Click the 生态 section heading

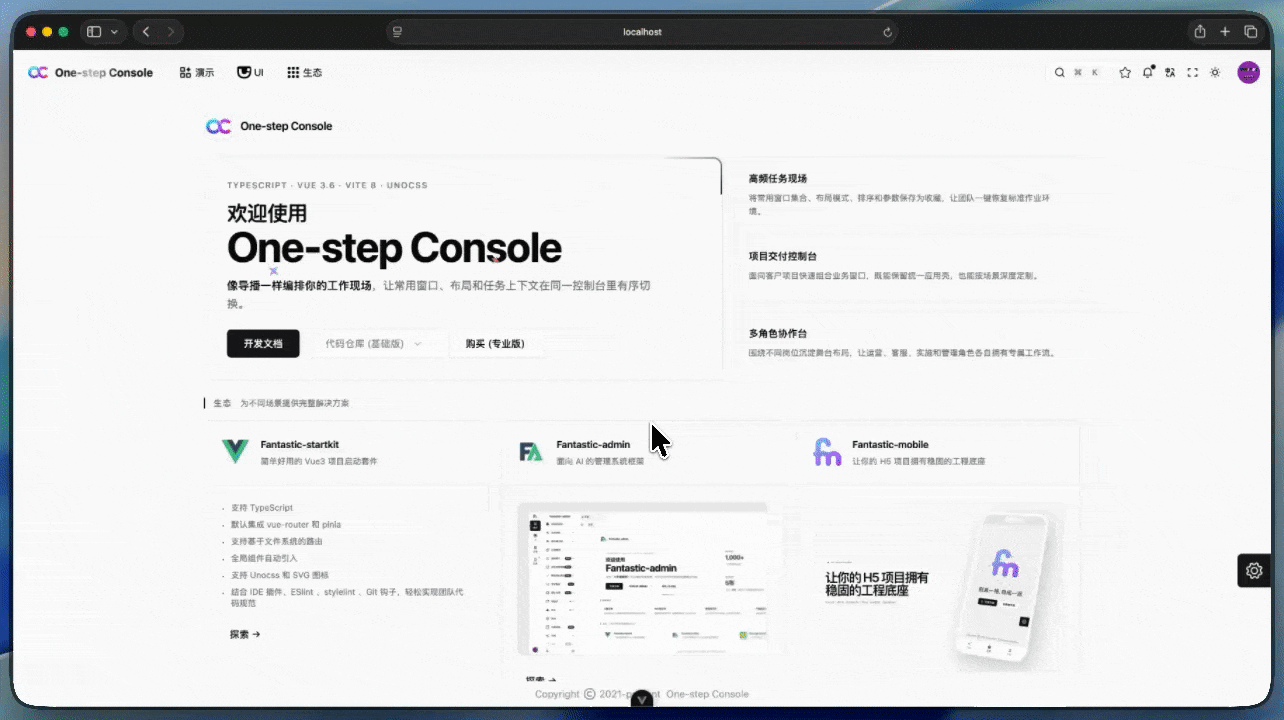[222, 403]
